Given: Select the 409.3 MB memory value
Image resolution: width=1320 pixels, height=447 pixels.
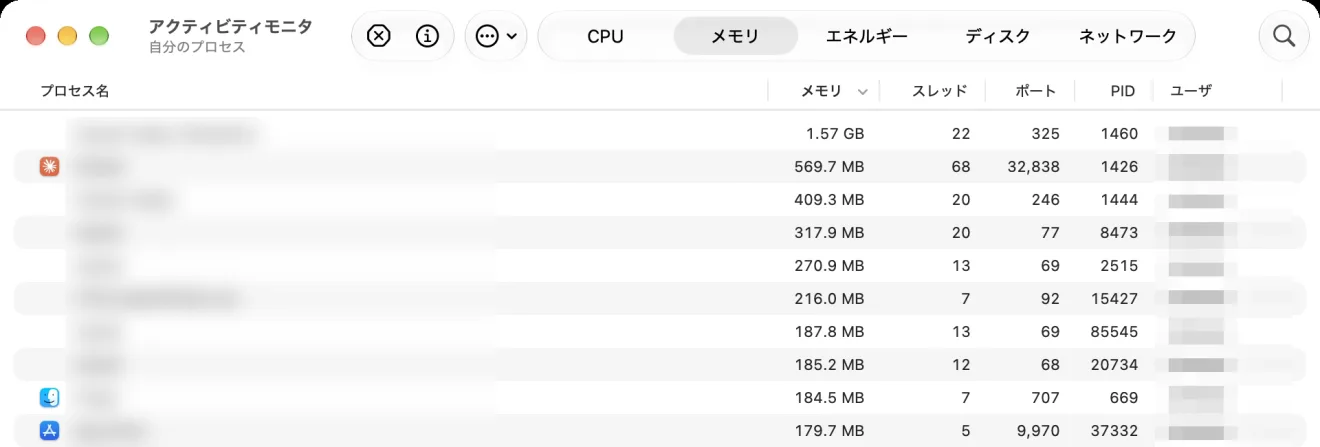Looking at the screenshot, I should pos(827,199).
